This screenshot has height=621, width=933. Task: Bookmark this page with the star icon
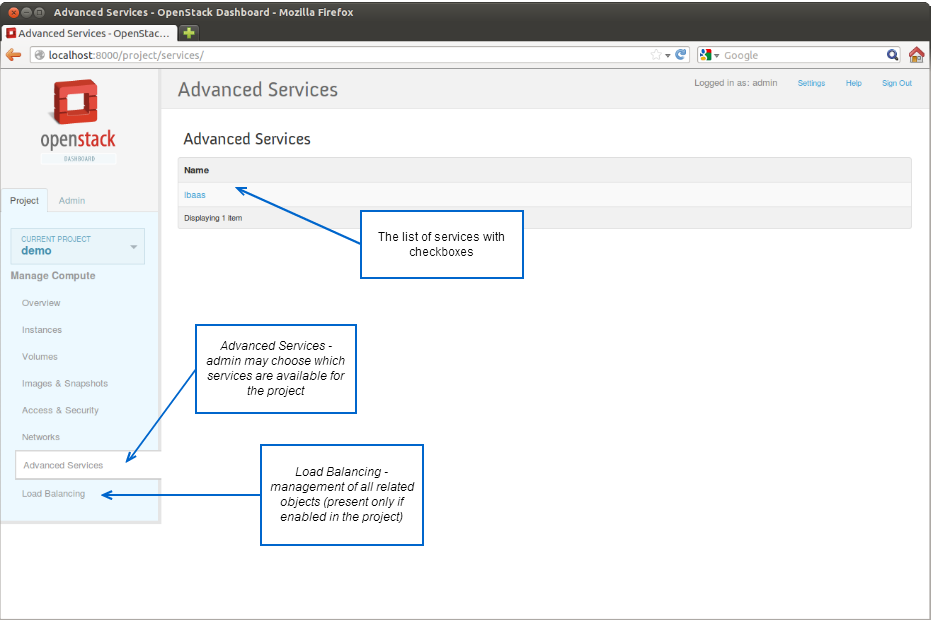coord(656,55)
